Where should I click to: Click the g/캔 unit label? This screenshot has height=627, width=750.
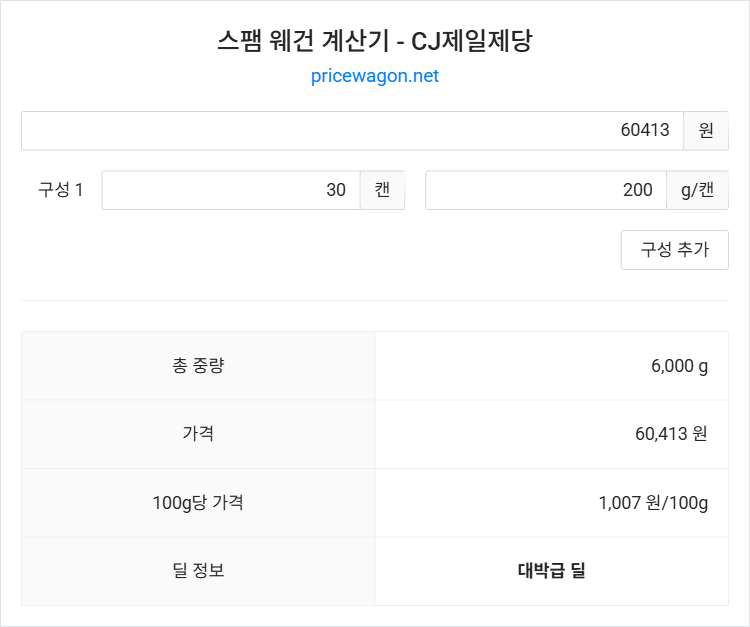pos(697,190)
